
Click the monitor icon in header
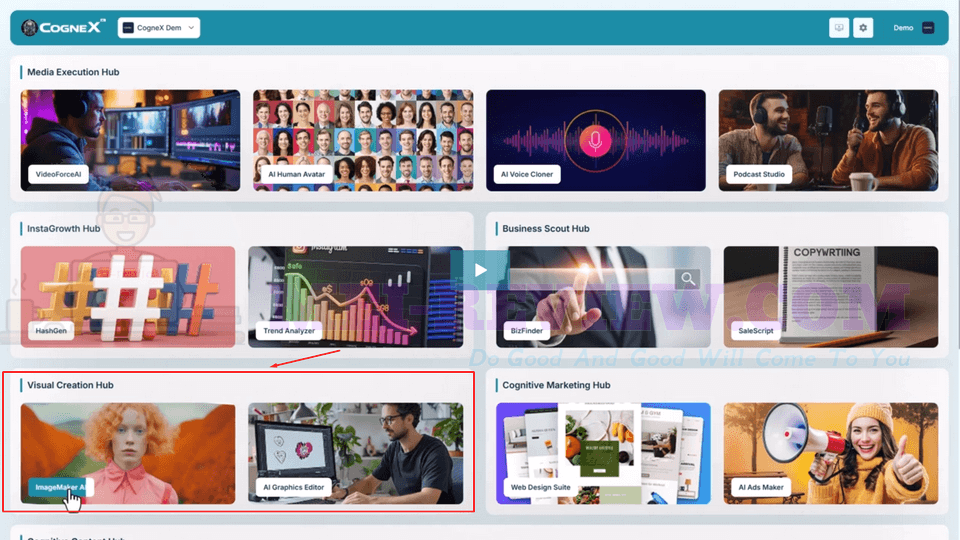[839, 28]
